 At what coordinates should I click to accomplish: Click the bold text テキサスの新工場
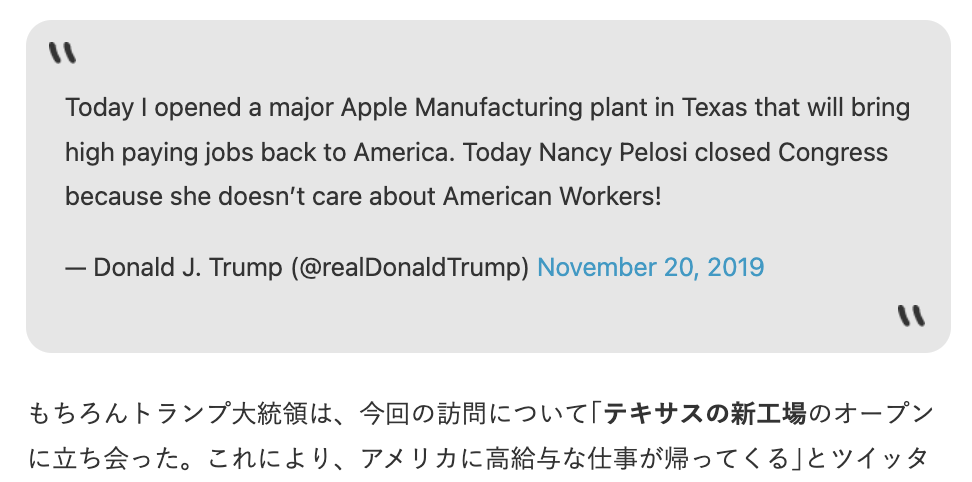705,414
